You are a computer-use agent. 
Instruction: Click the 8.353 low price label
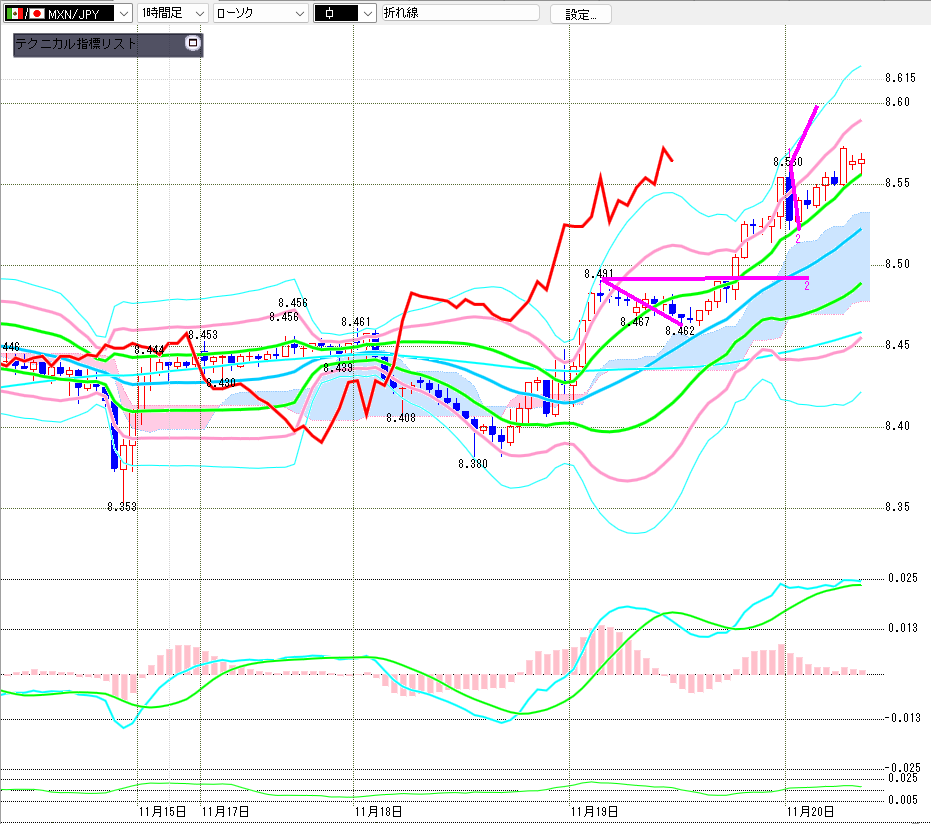pyautogui.click(x=122, y=507)
